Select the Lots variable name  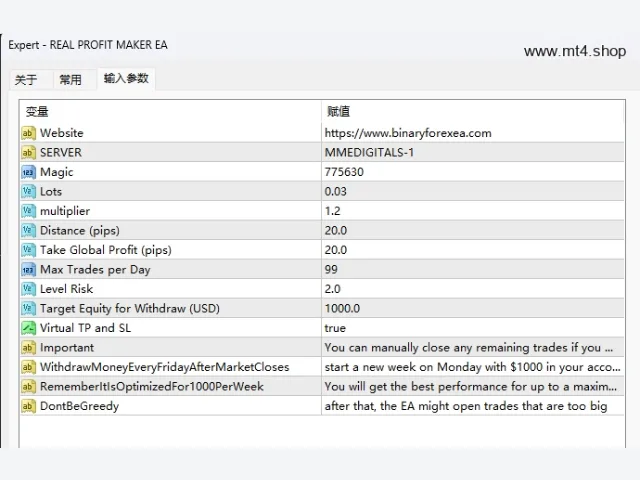51,191
